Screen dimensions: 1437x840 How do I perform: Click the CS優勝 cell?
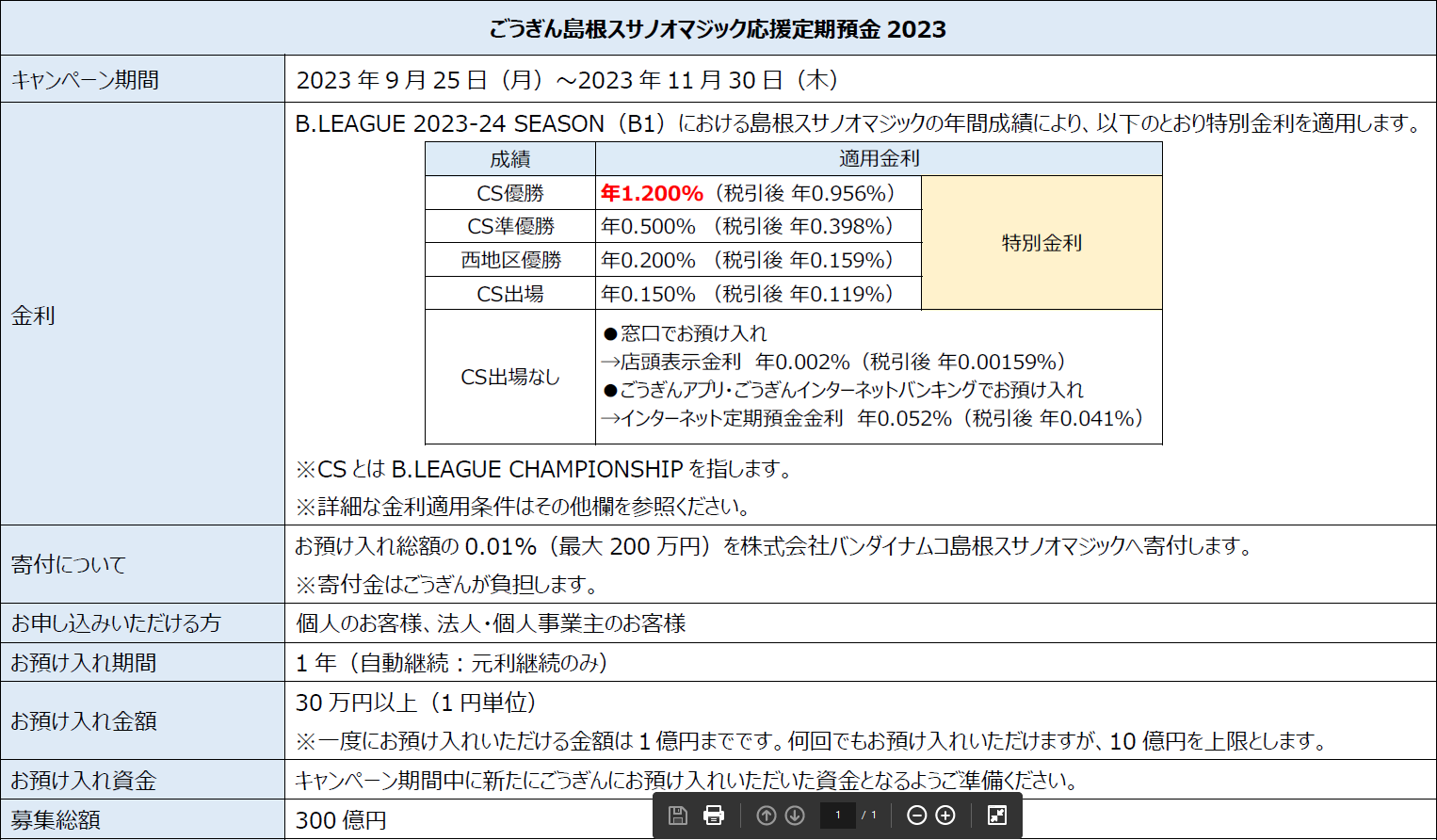tap(510, 193)
